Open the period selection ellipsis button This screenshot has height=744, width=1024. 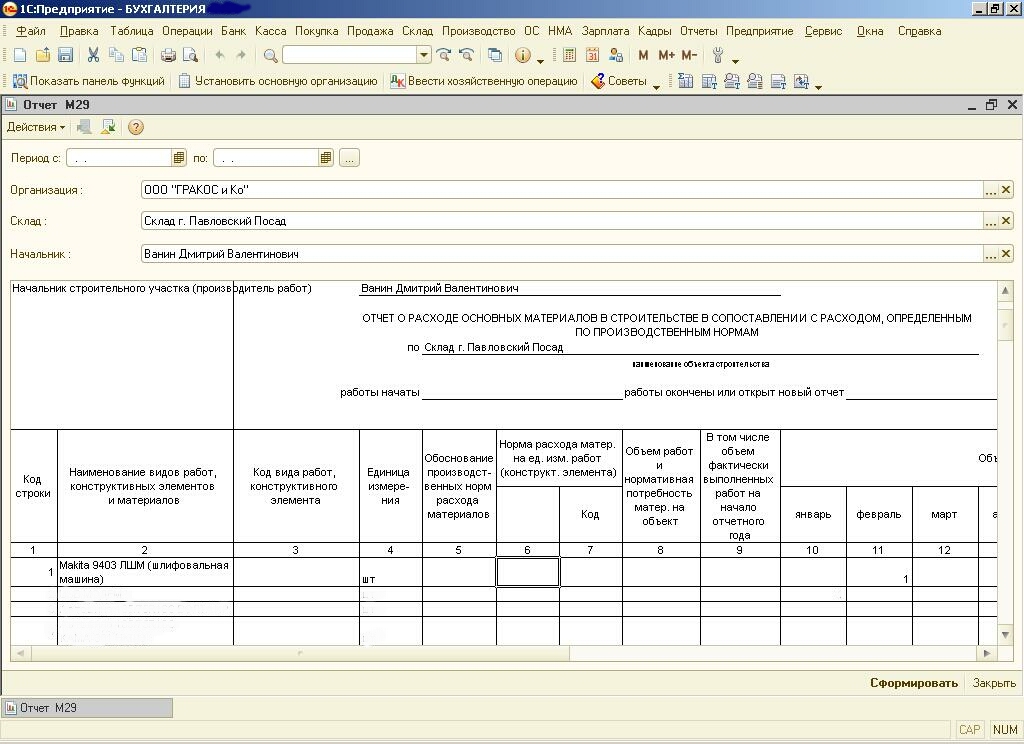(349, 157)
